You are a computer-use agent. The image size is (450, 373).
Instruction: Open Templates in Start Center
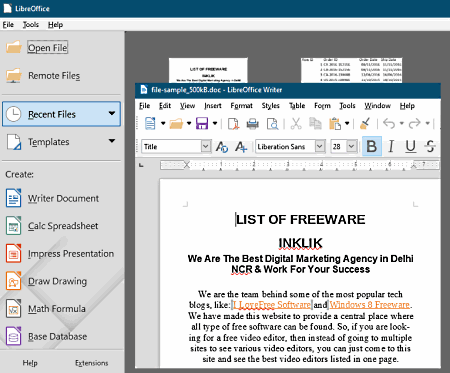(x=49, y=142)
